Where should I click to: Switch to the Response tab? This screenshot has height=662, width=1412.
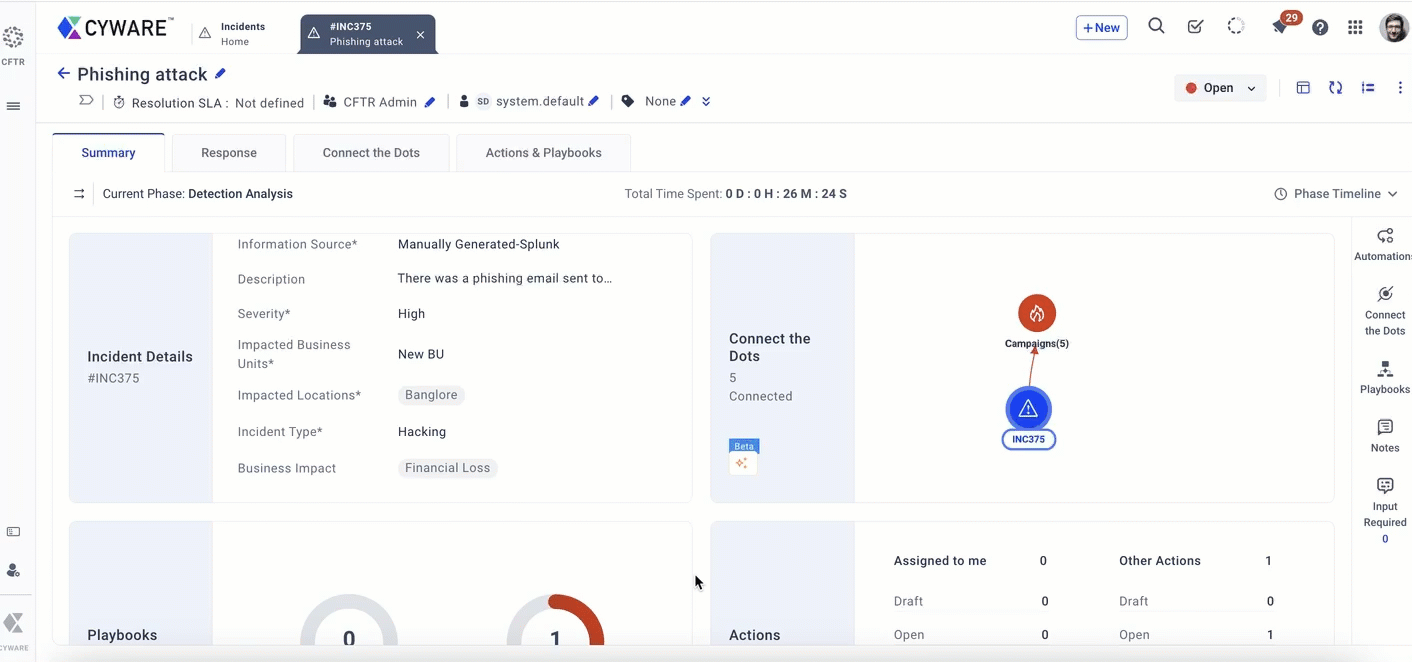[x=229, y=153]
